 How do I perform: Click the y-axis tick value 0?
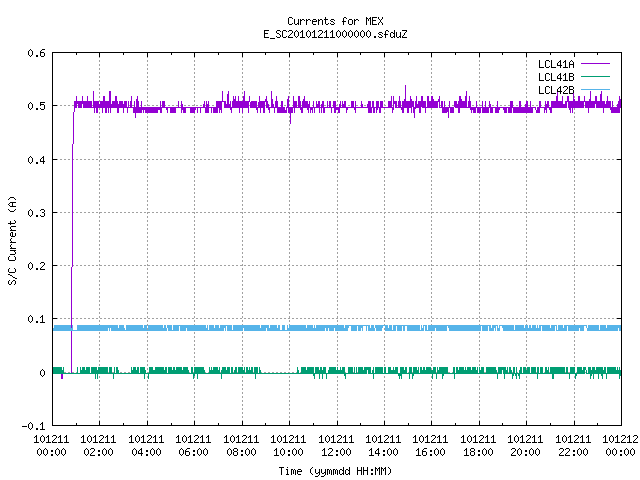click(x=42, y=373)
